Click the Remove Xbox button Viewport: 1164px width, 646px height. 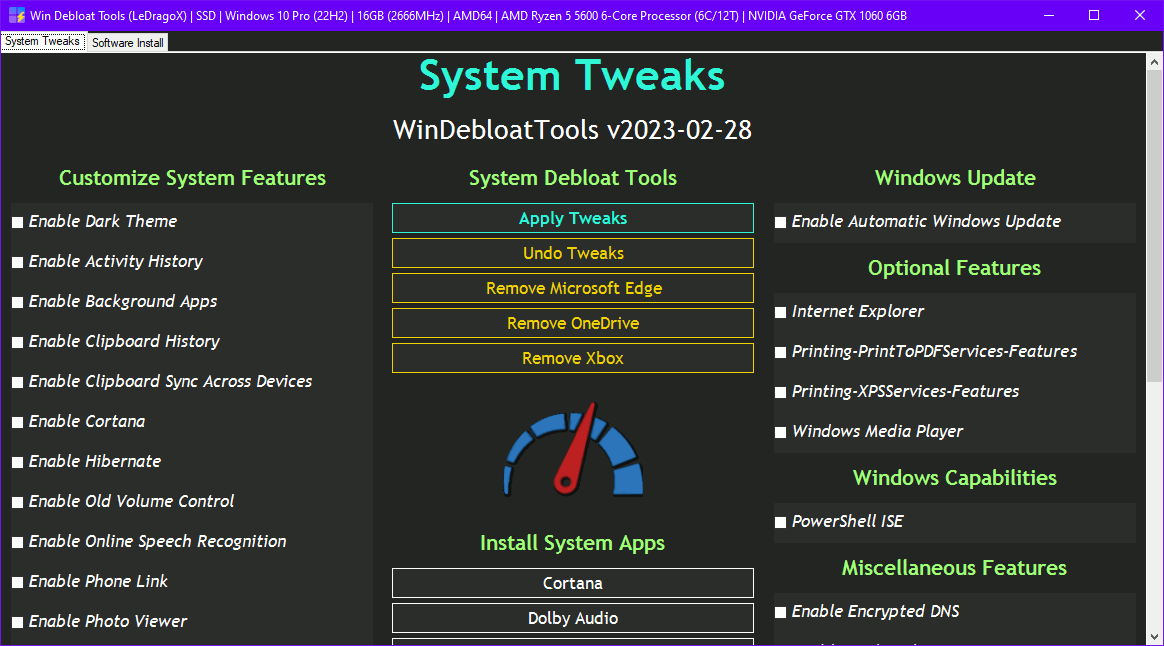[572, 358]
